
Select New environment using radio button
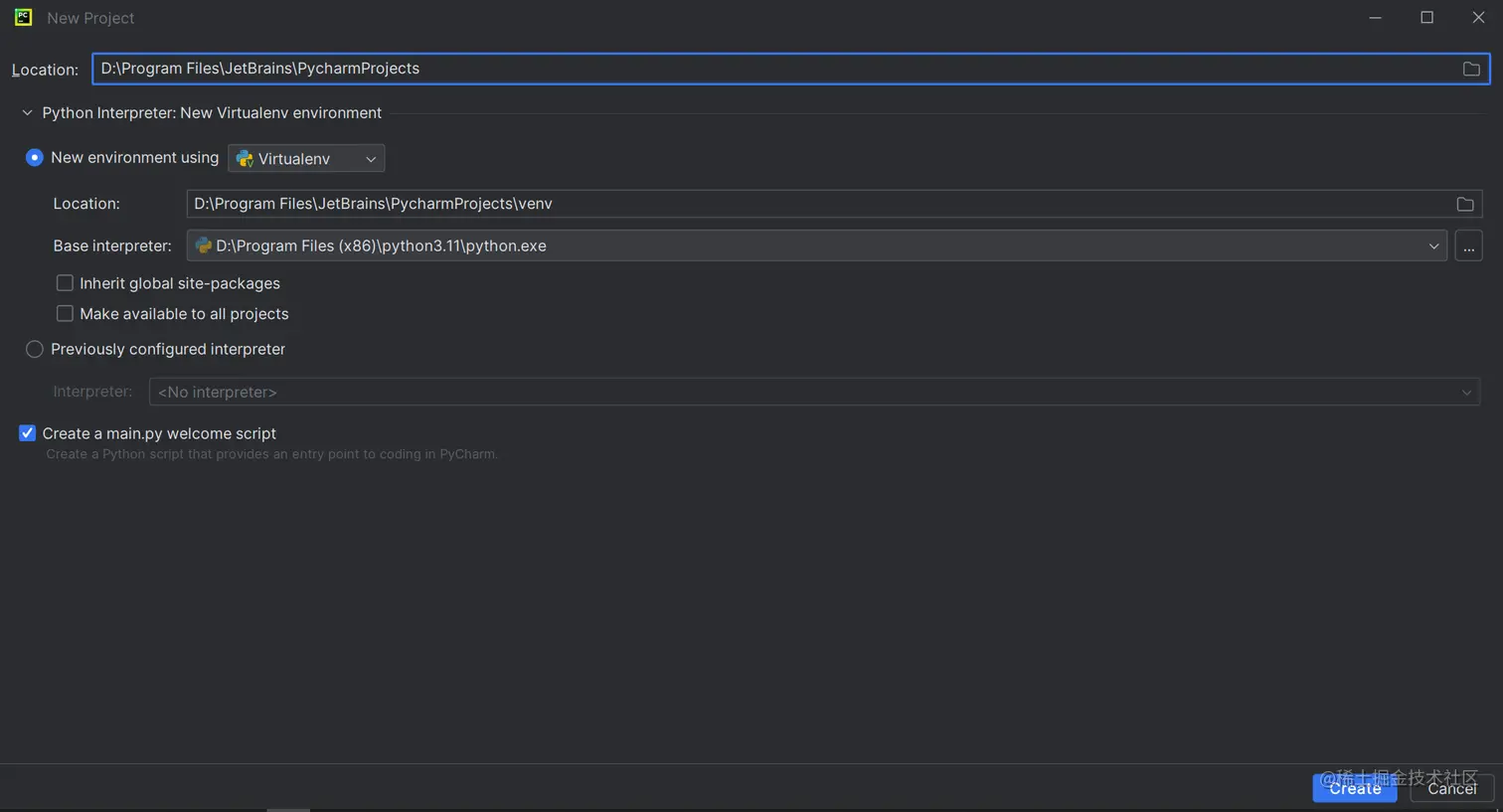(x=35, y=158)
